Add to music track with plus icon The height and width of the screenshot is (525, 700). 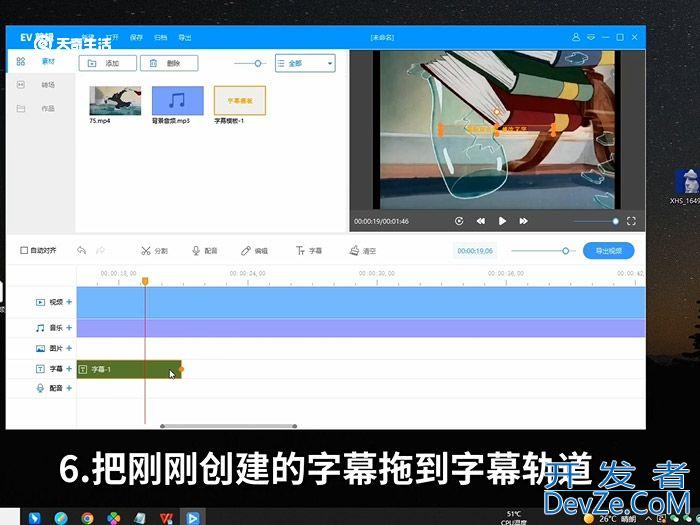click(69, 328)
